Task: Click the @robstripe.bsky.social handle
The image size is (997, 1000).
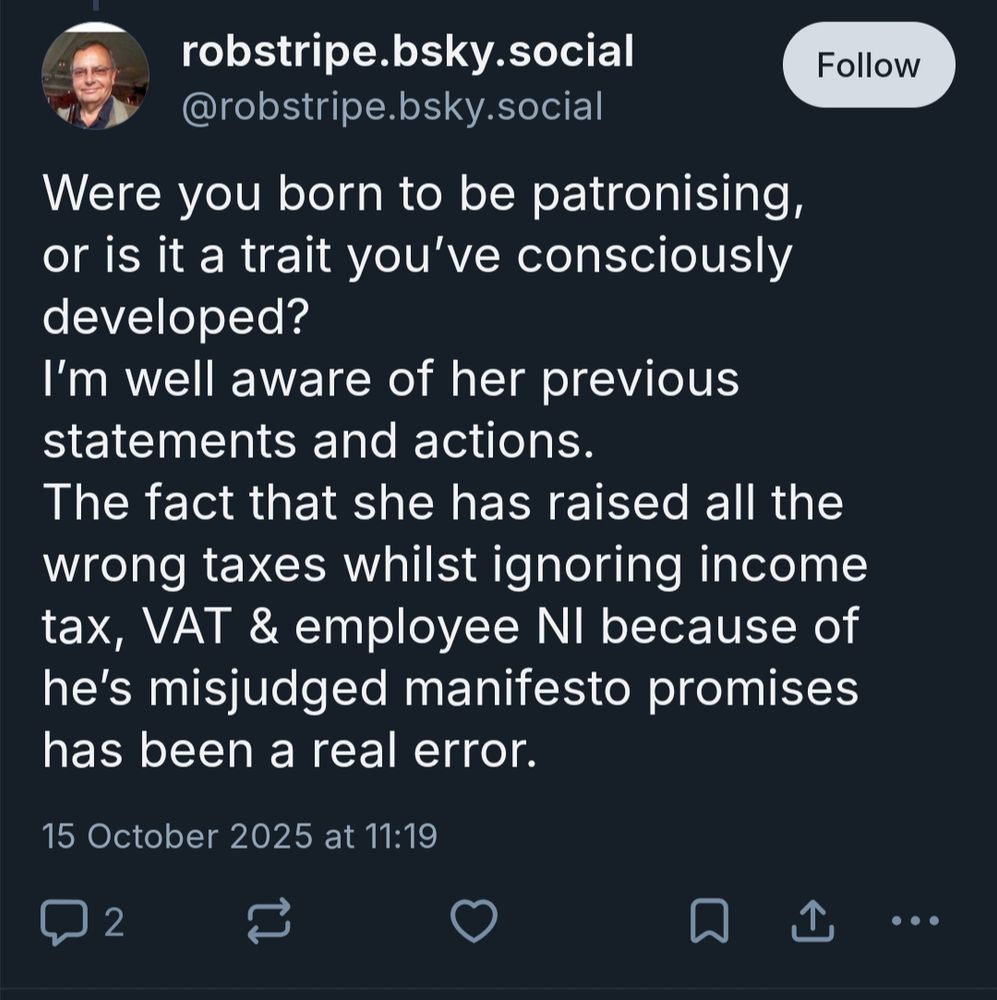Action: coord(392,105)
